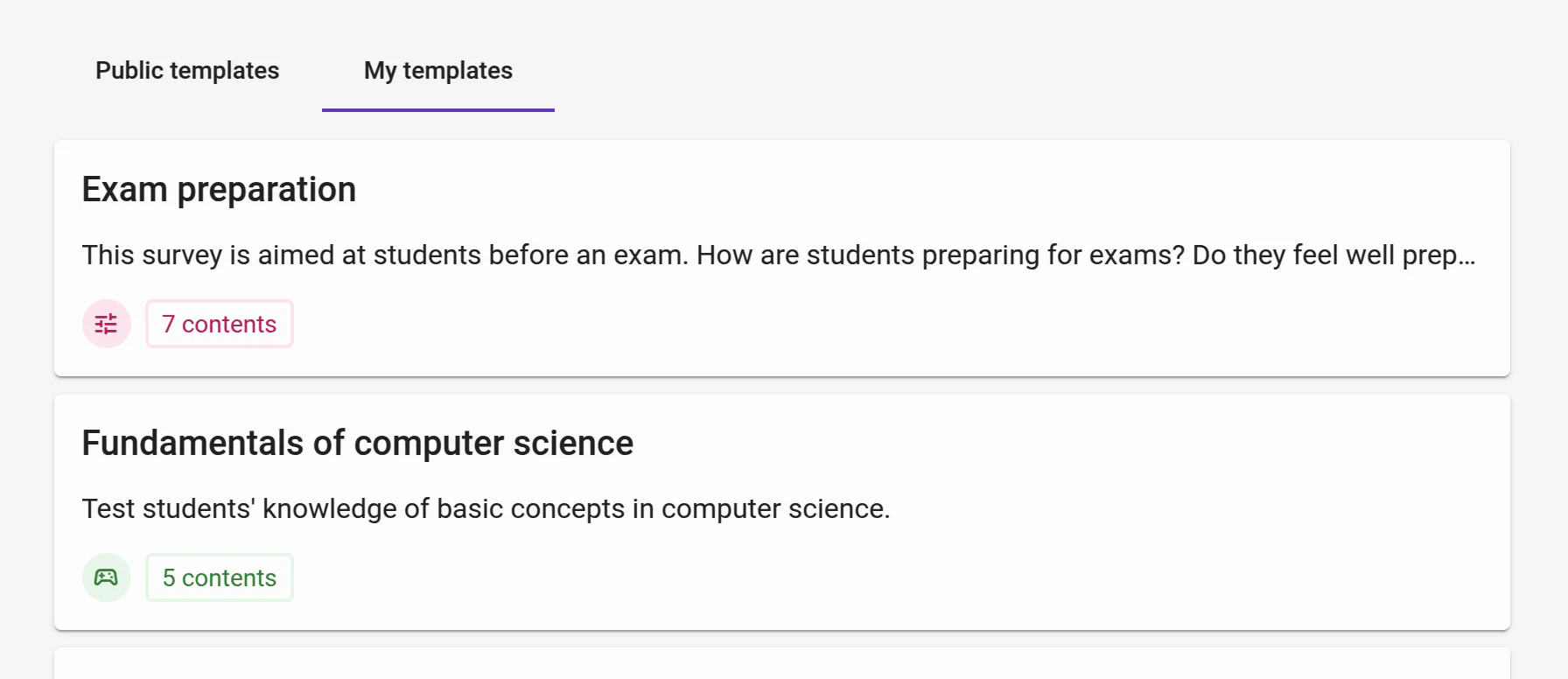Click the word "preparation" in the Exam title
1568x679 pixels.
[x=266, y=190]
